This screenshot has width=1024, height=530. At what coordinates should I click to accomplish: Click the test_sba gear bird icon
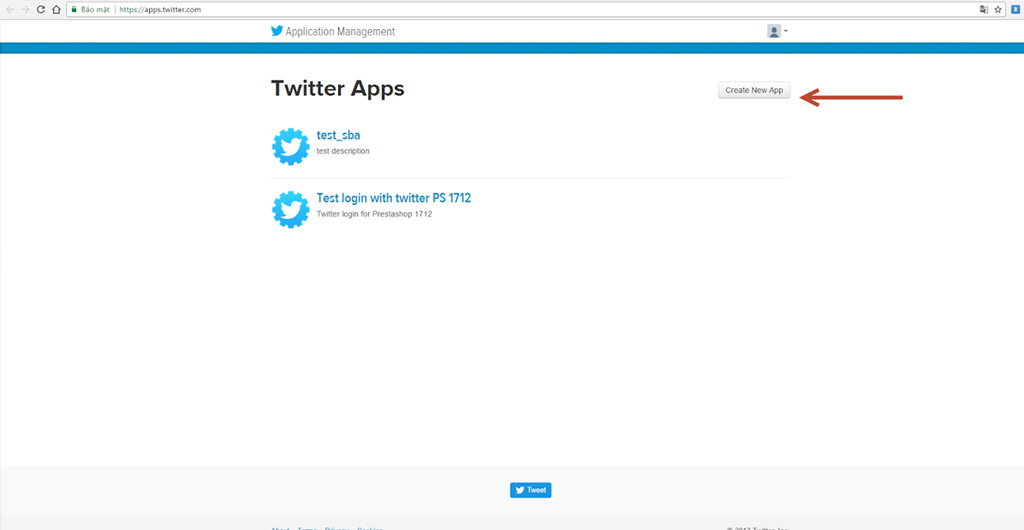pyautogui.click(x=291, y=146)
